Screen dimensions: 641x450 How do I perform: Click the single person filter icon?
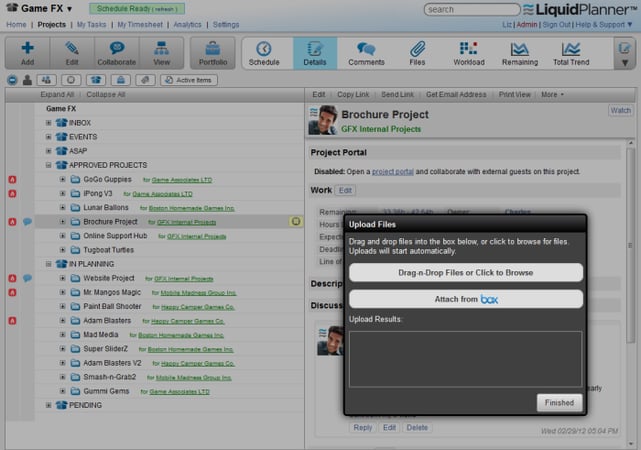coord(27,80)
